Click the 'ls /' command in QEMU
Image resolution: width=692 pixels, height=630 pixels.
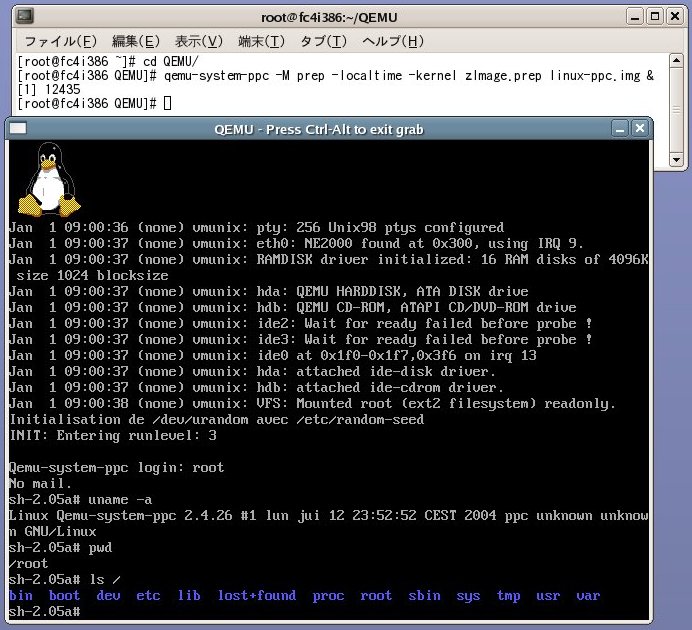104,579
